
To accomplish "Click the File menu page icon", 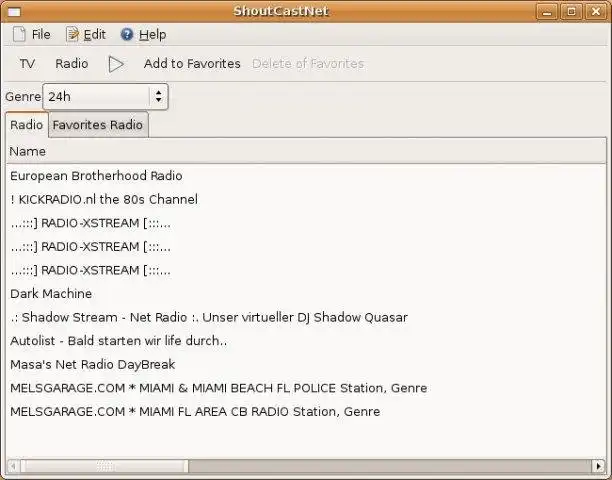I will point(19,34).
